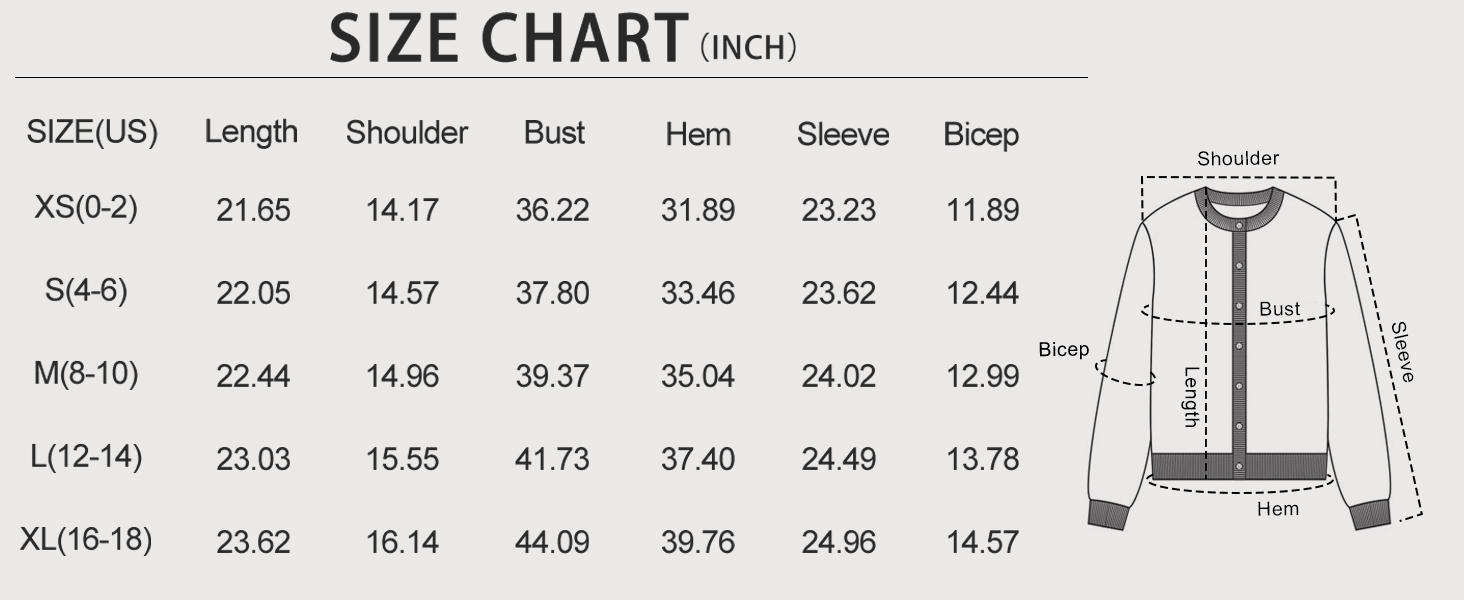Select the SIZE(US) column header

92,133
